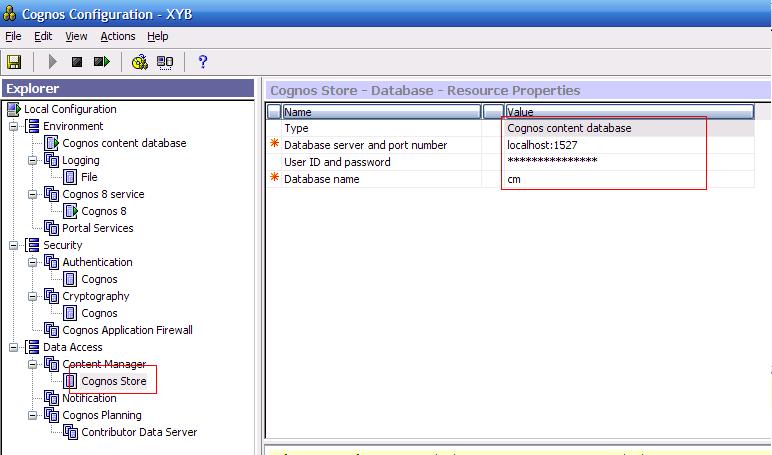Click the Portal Services icon
The height and width of the screenshot is (455, 772).
[x=51, y=228]
